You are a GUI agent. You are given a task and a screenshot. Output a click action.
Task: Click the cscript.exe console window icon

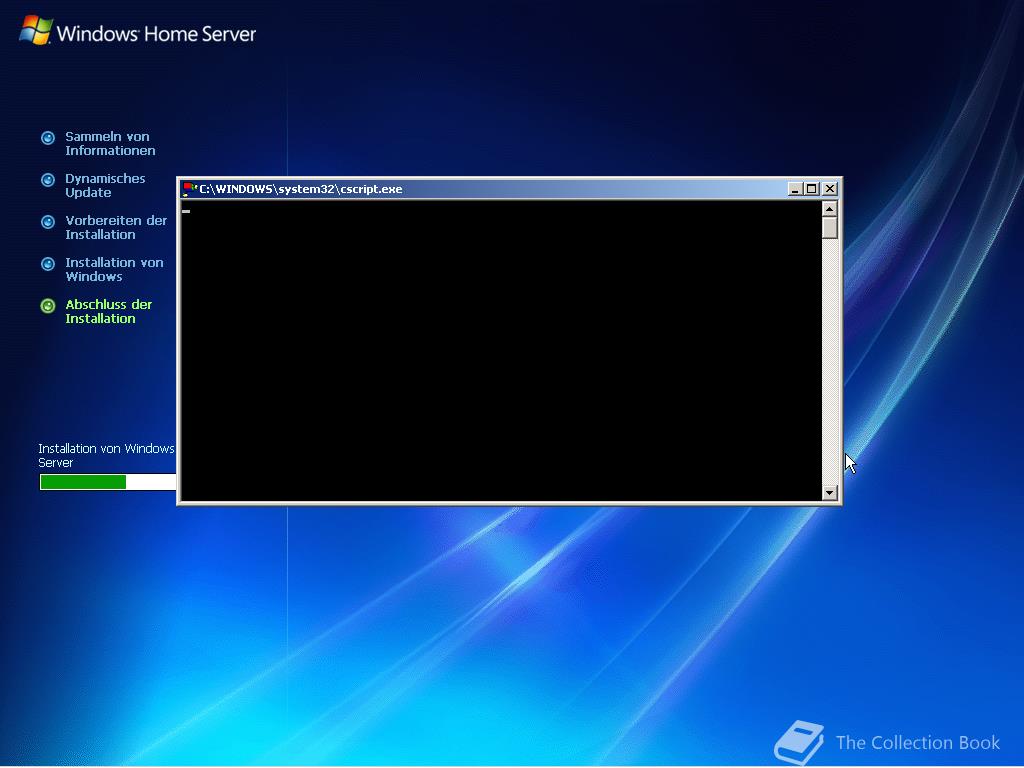189,189
